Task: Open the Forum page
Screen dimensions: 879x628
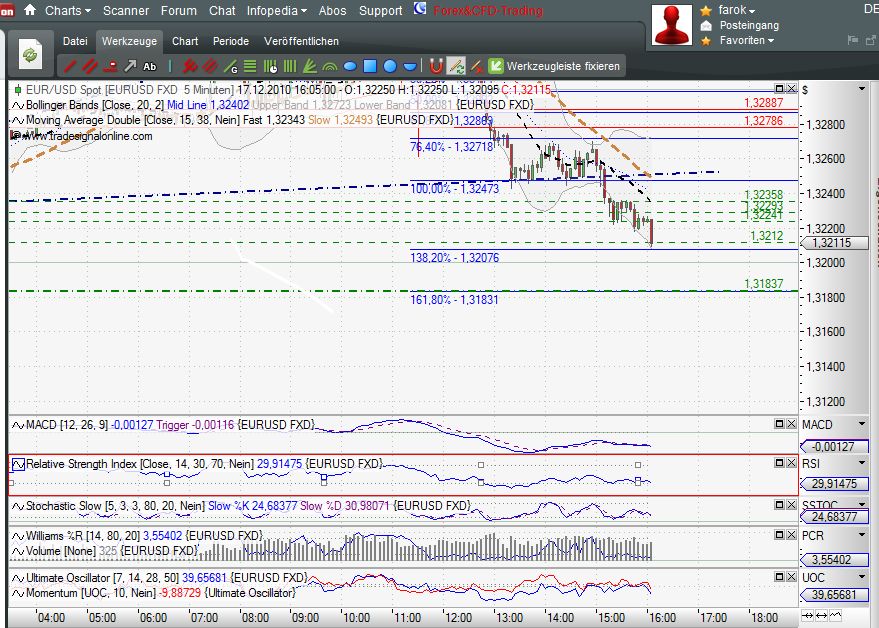Action: 178,10
